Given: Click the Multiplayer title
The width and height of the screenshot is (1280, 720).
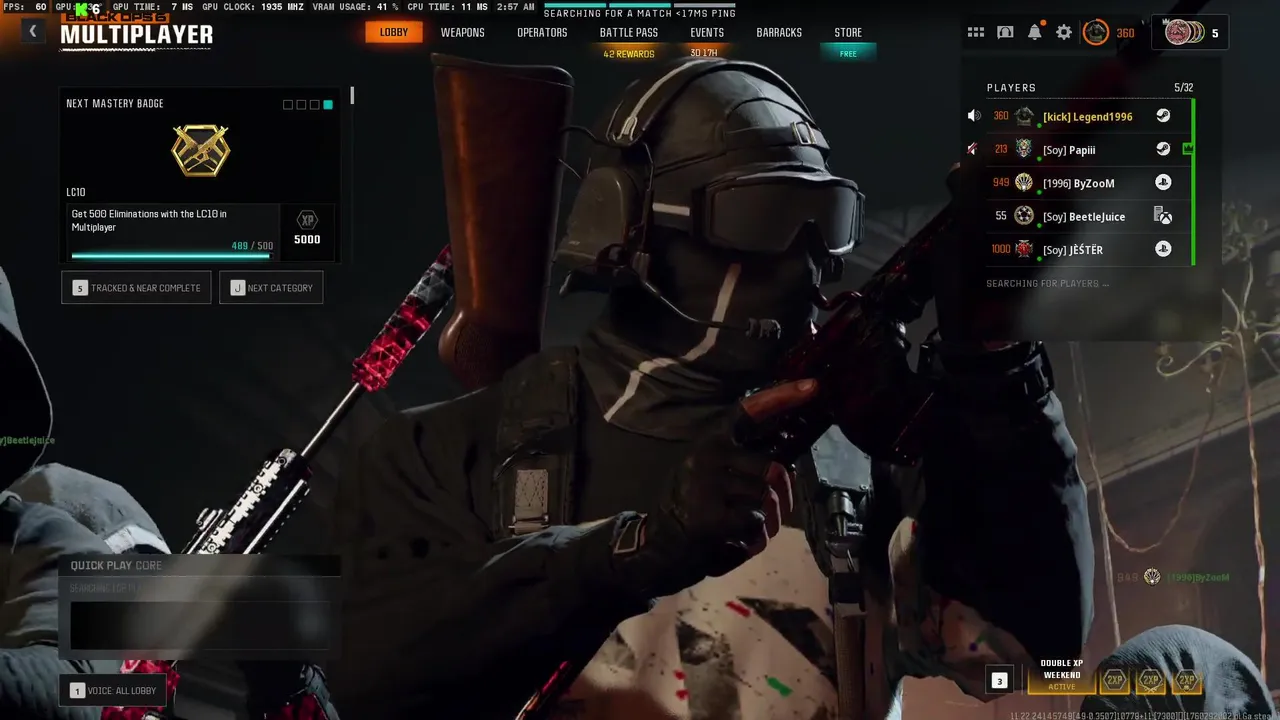Looking at the screenshot, I should (137, 35).
